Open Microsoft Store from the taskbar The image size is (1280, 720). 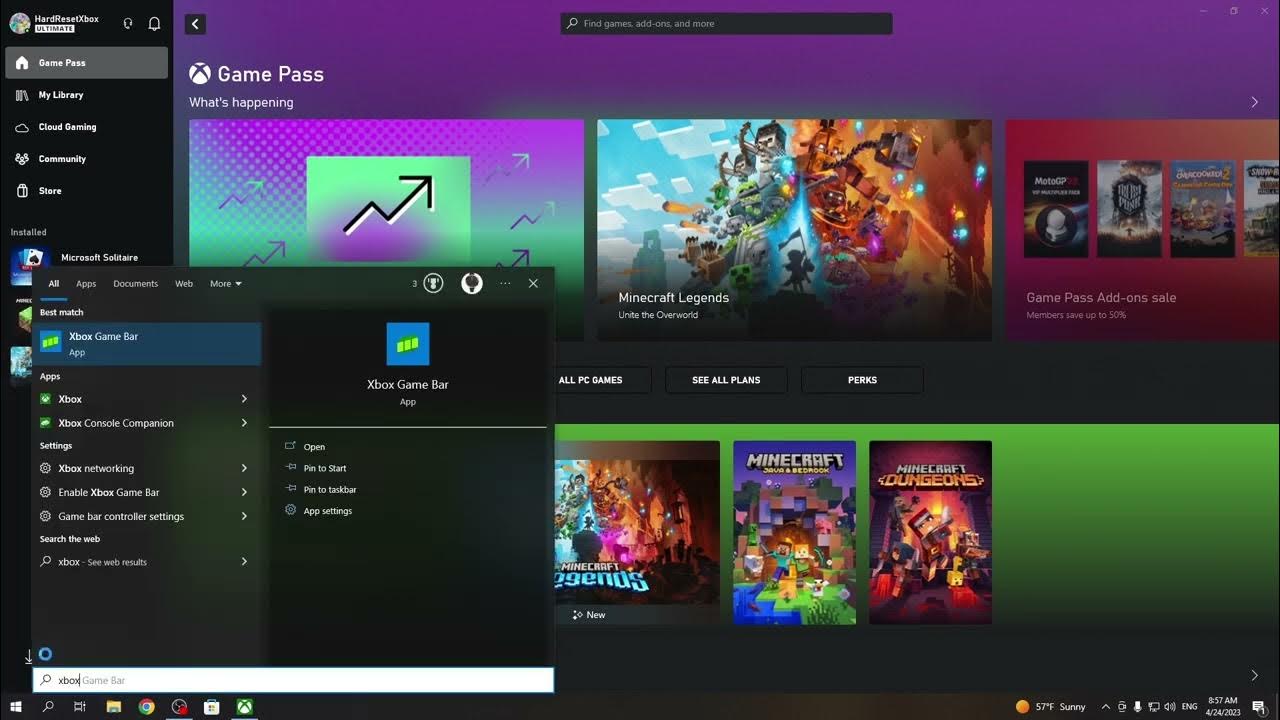(211, 707)
